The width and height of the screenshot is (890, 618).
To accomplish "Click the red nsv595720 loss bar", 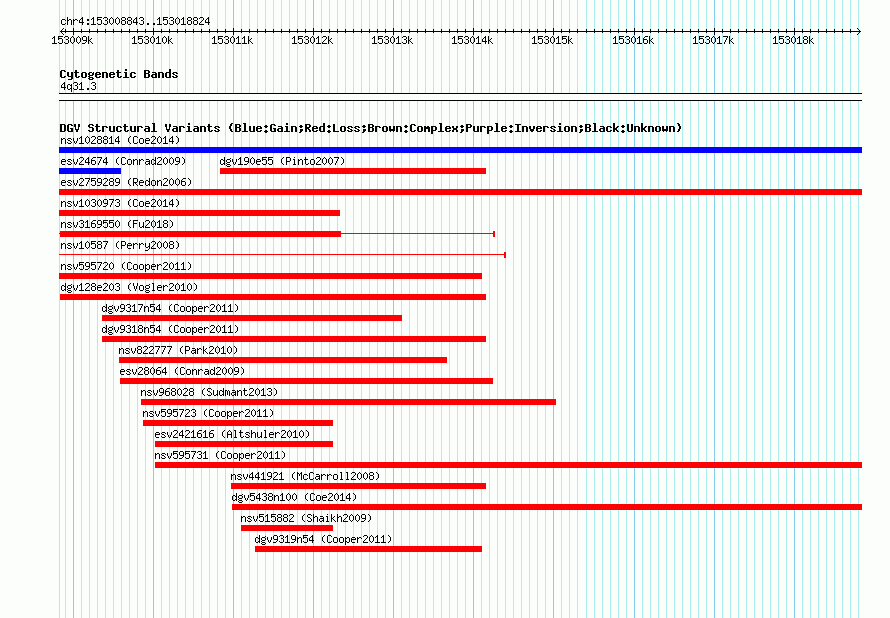I will tap(271, 276).
